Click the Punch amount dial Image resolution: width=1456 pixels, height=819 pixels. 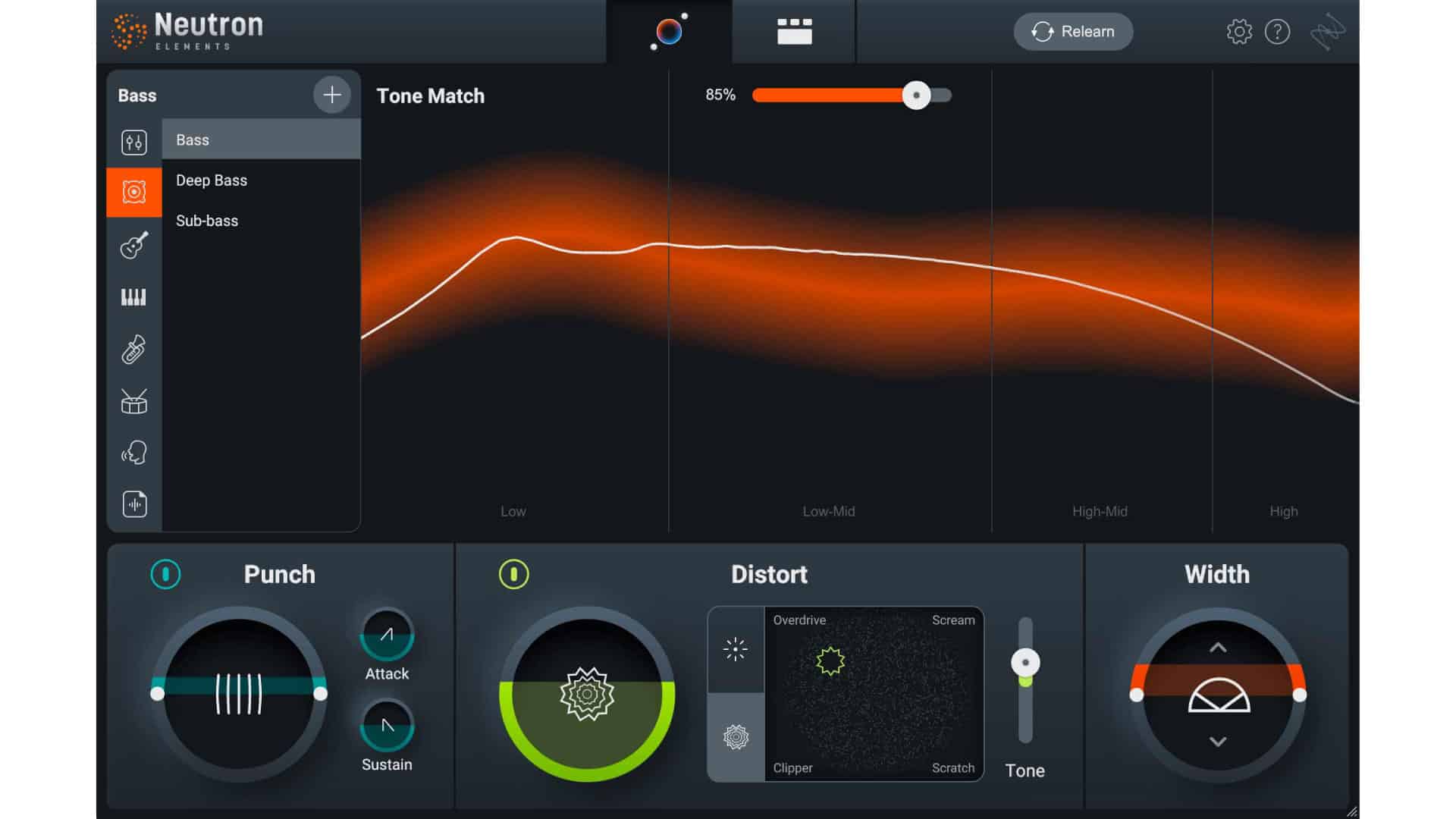[x=239, y=694]
